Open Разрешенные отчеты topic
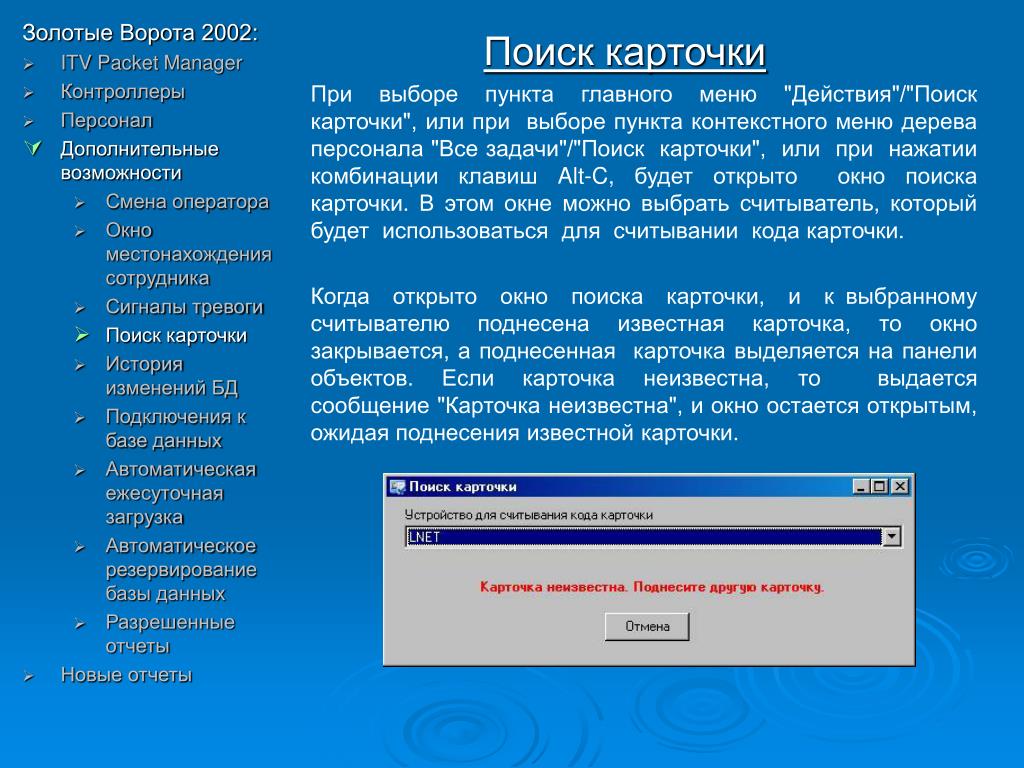 (170, 634)
